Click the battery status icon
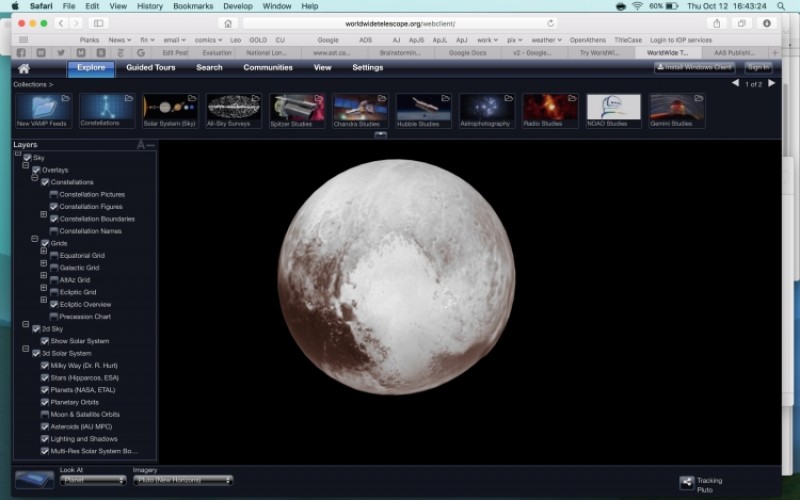Viewport: 800px width, 500px height. pyautogui.click(x=672, y=6)
